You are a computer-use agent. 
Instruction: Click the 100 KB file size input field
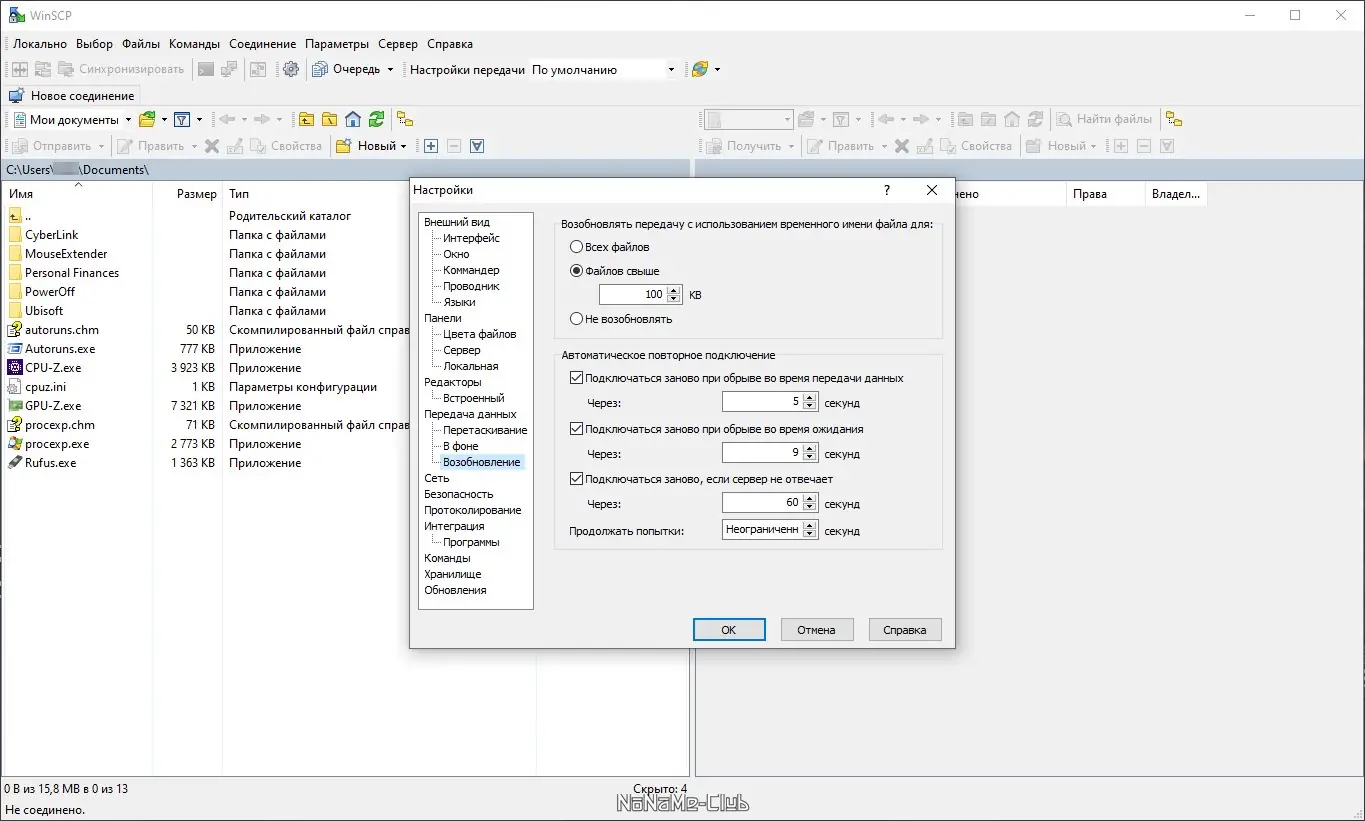coord(633,295)
